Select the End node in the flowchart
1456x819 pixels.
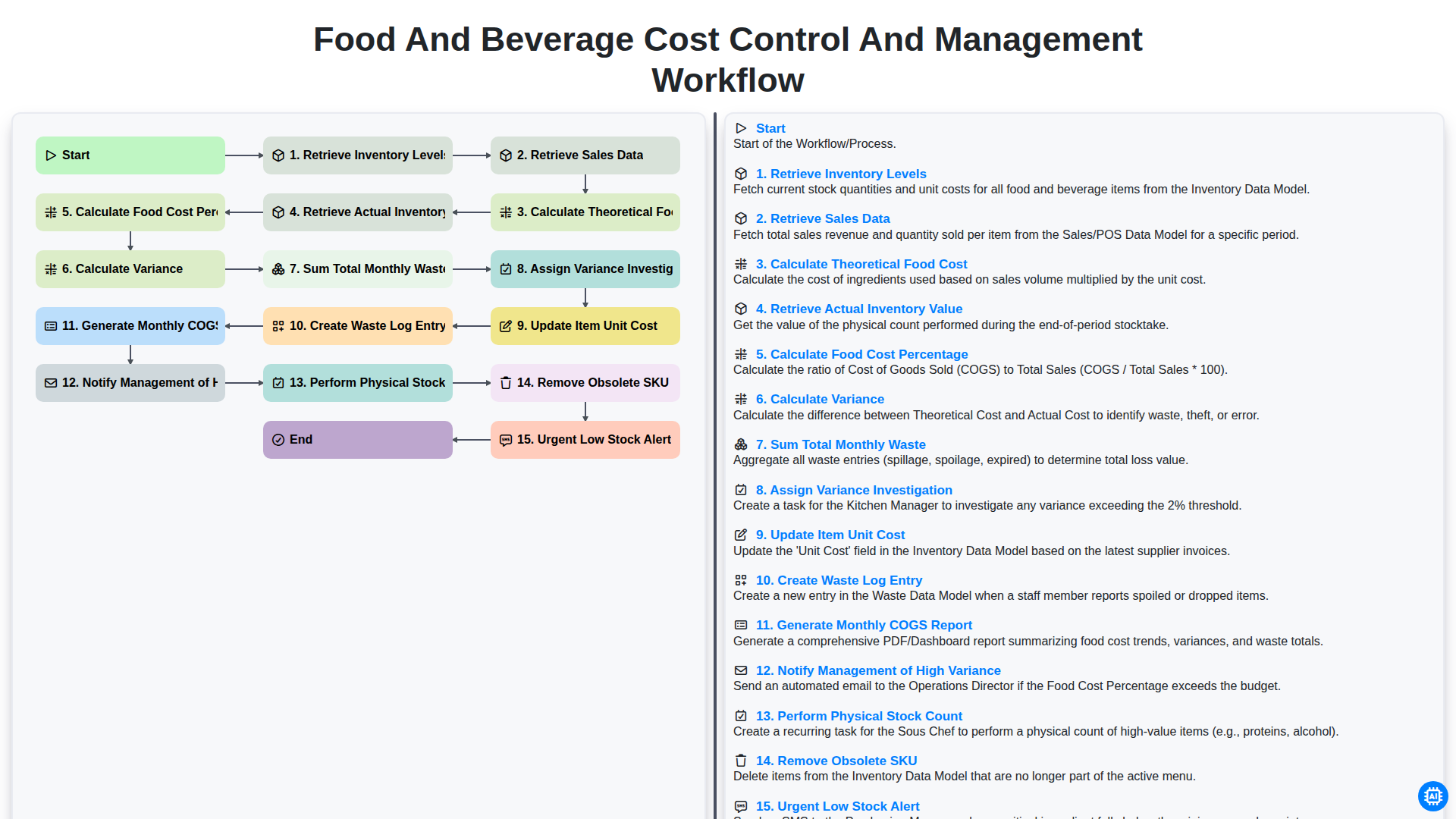[x=358, y=440]
